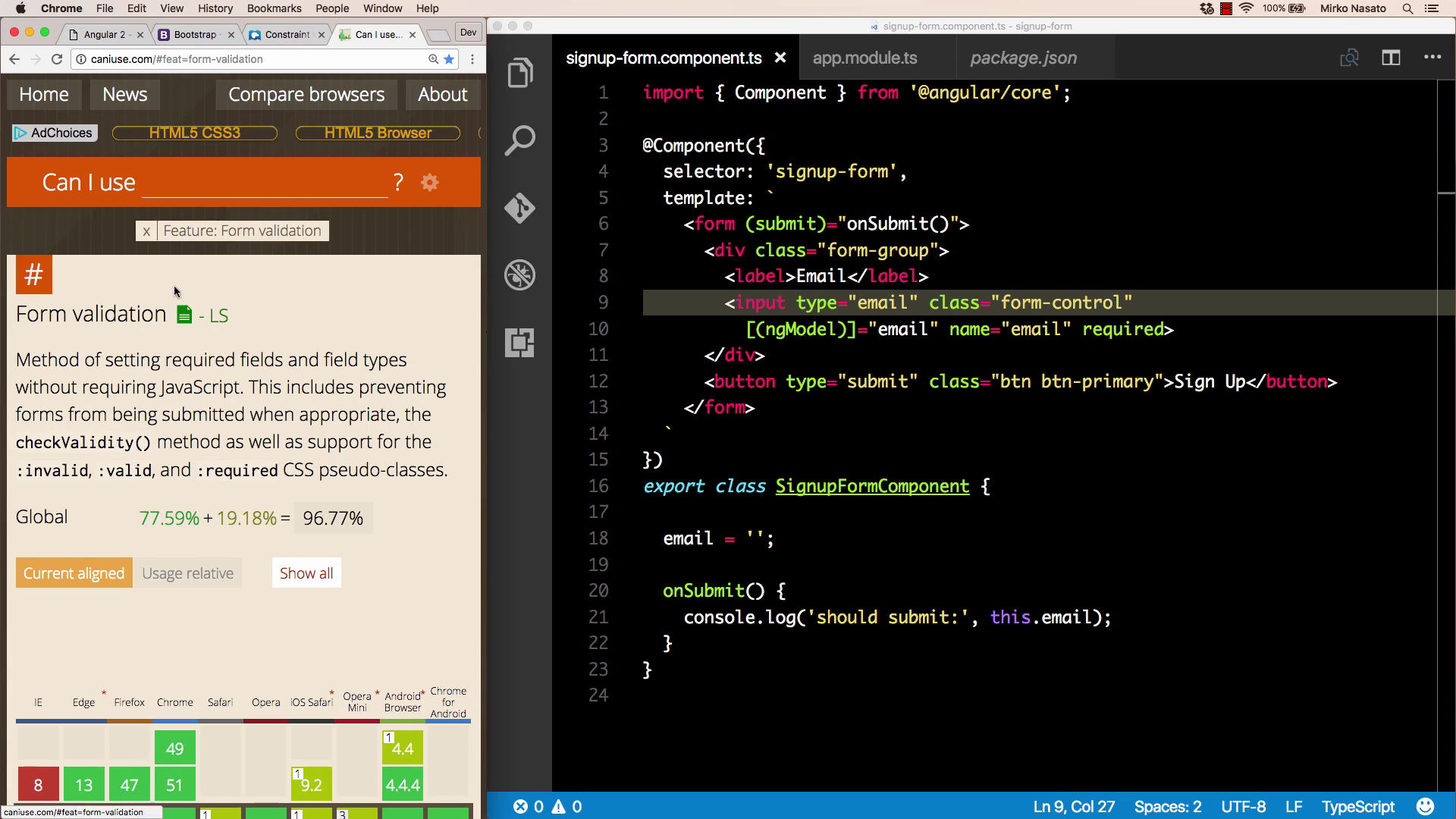The height and width of the screenshot is (819, 1456).
Task: Click AdChoices label
Action: point(54,133)
